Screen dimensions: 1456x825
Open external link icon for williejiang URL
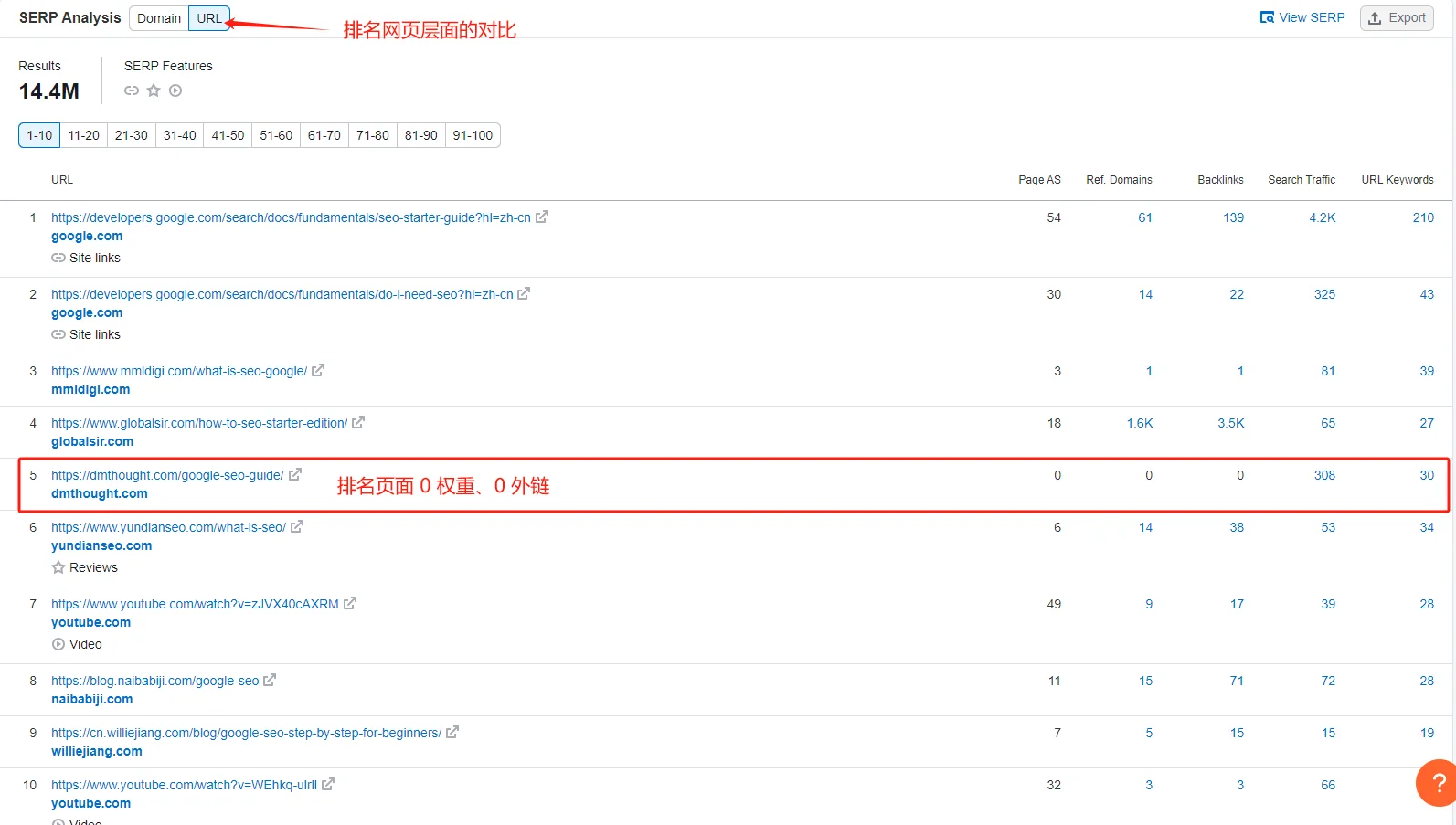coord(452,732)
